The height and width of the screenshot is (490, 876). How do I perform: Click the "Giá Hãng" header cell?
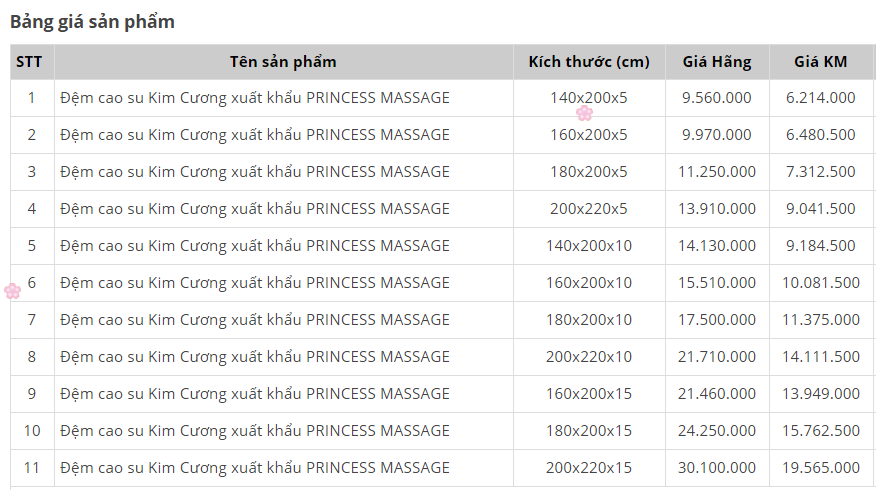click(717, 62)
